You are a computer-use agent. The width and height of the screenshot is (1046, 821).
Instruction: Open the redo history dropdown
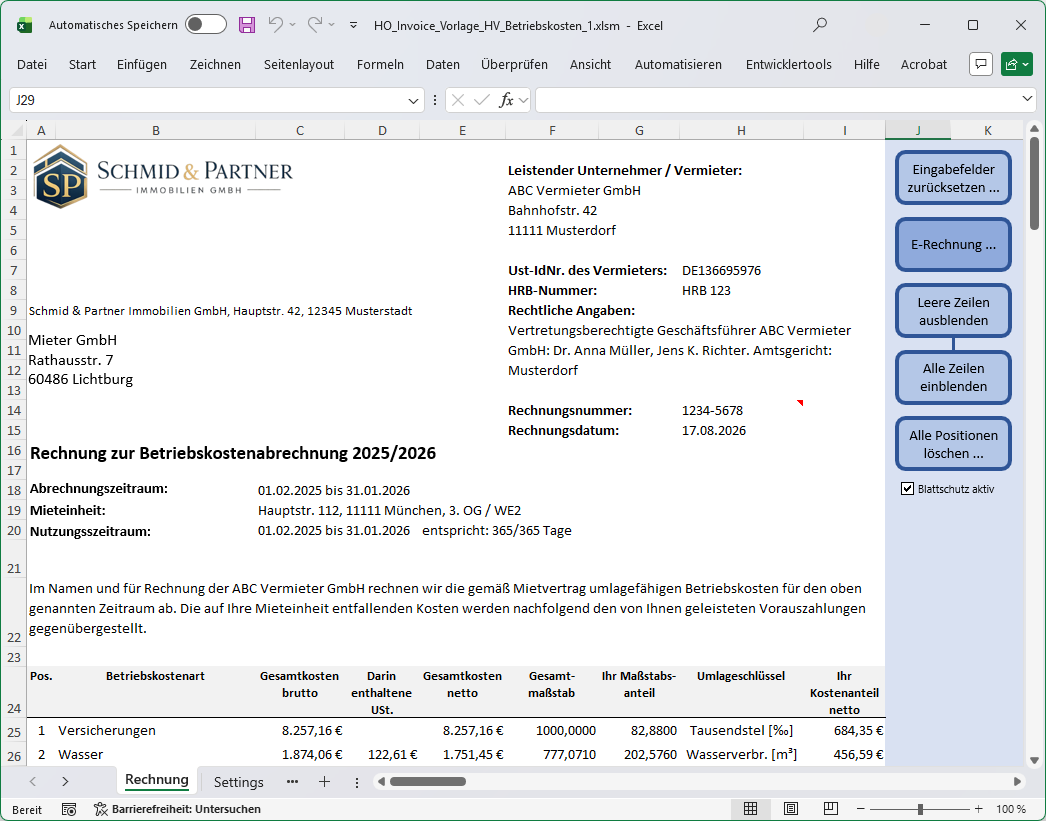point(332,25)
